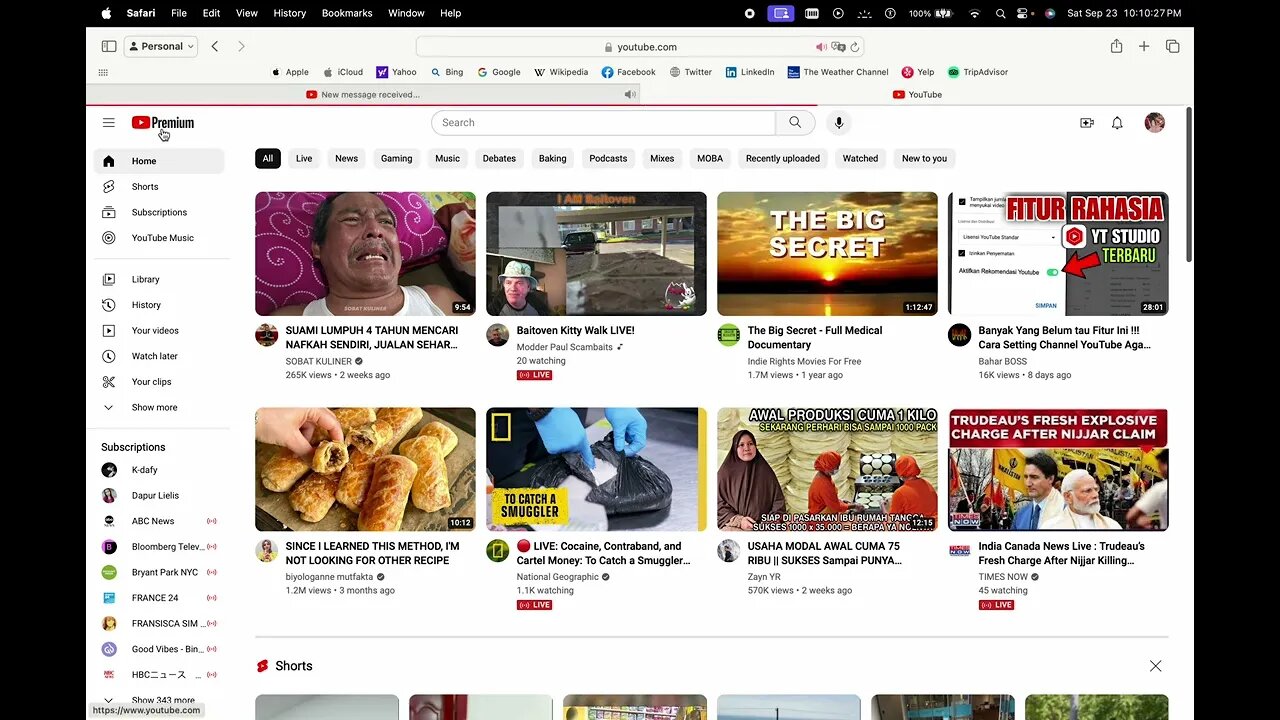Mute the audio in the address bar
The image size is (1280, 720).
[x=821, y=47]
